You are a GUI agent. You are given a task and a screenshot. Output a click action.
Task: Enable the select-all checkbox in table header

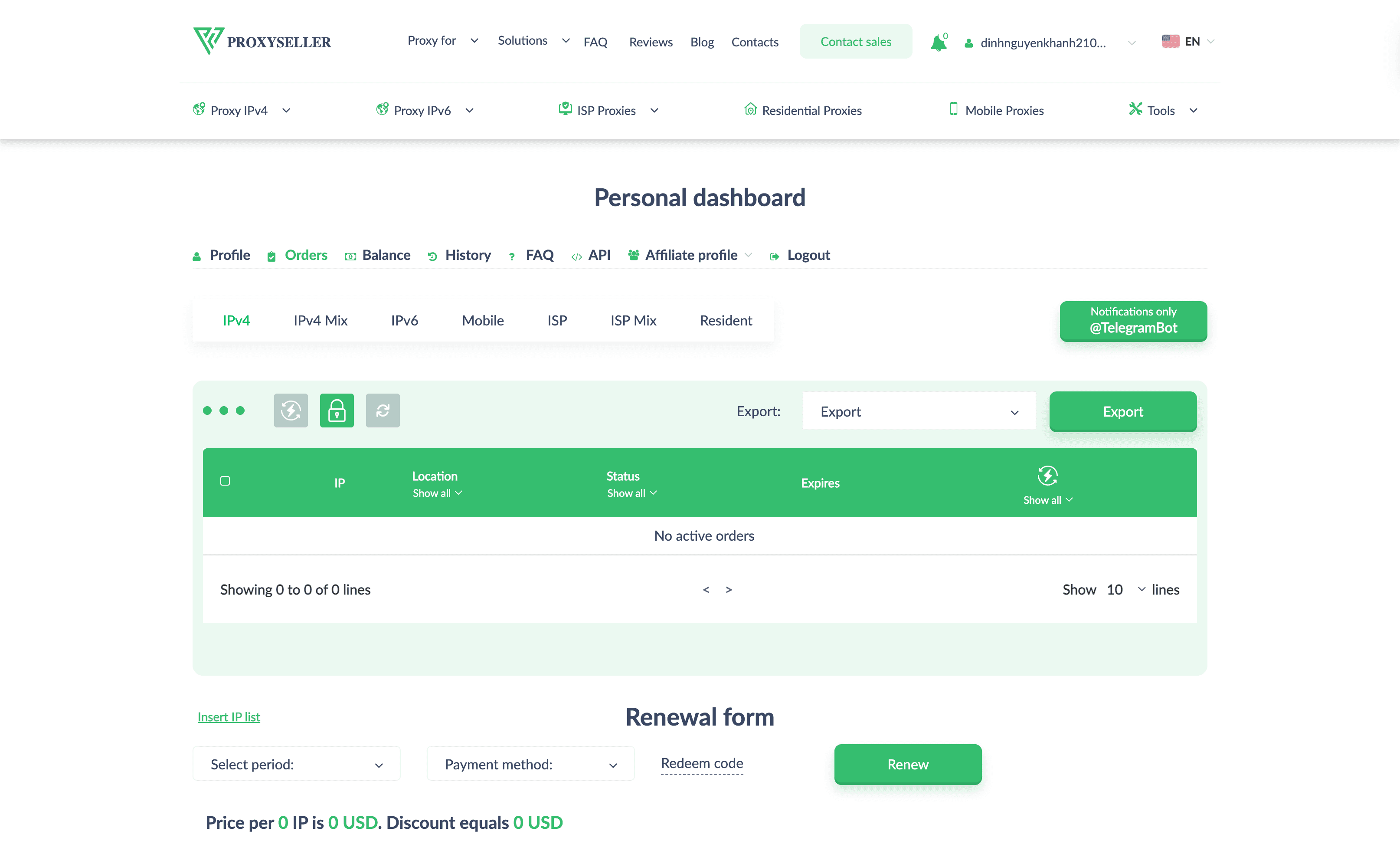tap(225, 480)
